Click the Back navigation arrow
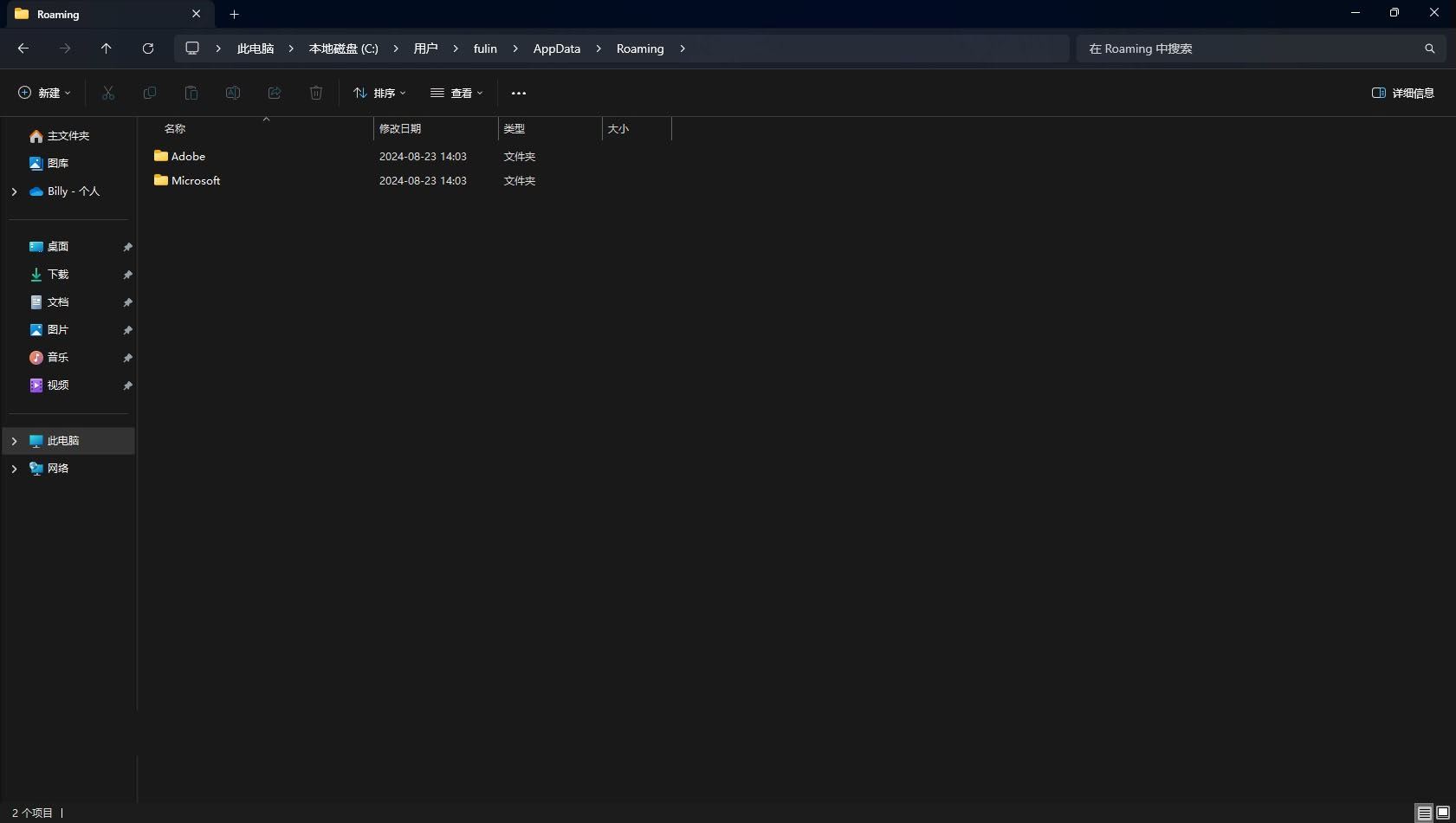The image size is (1456, 823). (23, 49)
